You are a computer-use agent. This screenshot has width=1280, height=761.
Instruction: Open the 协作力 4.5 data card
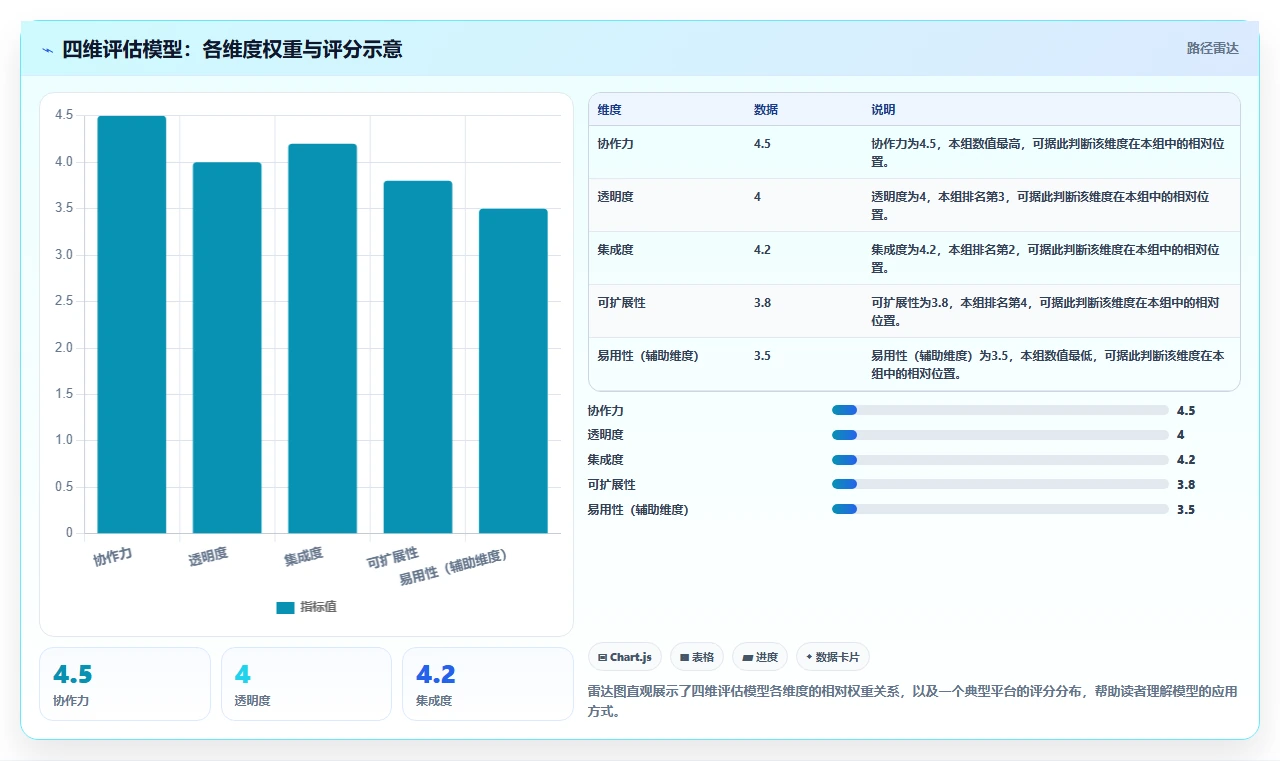pyautogui.click(x=125, y=684)
